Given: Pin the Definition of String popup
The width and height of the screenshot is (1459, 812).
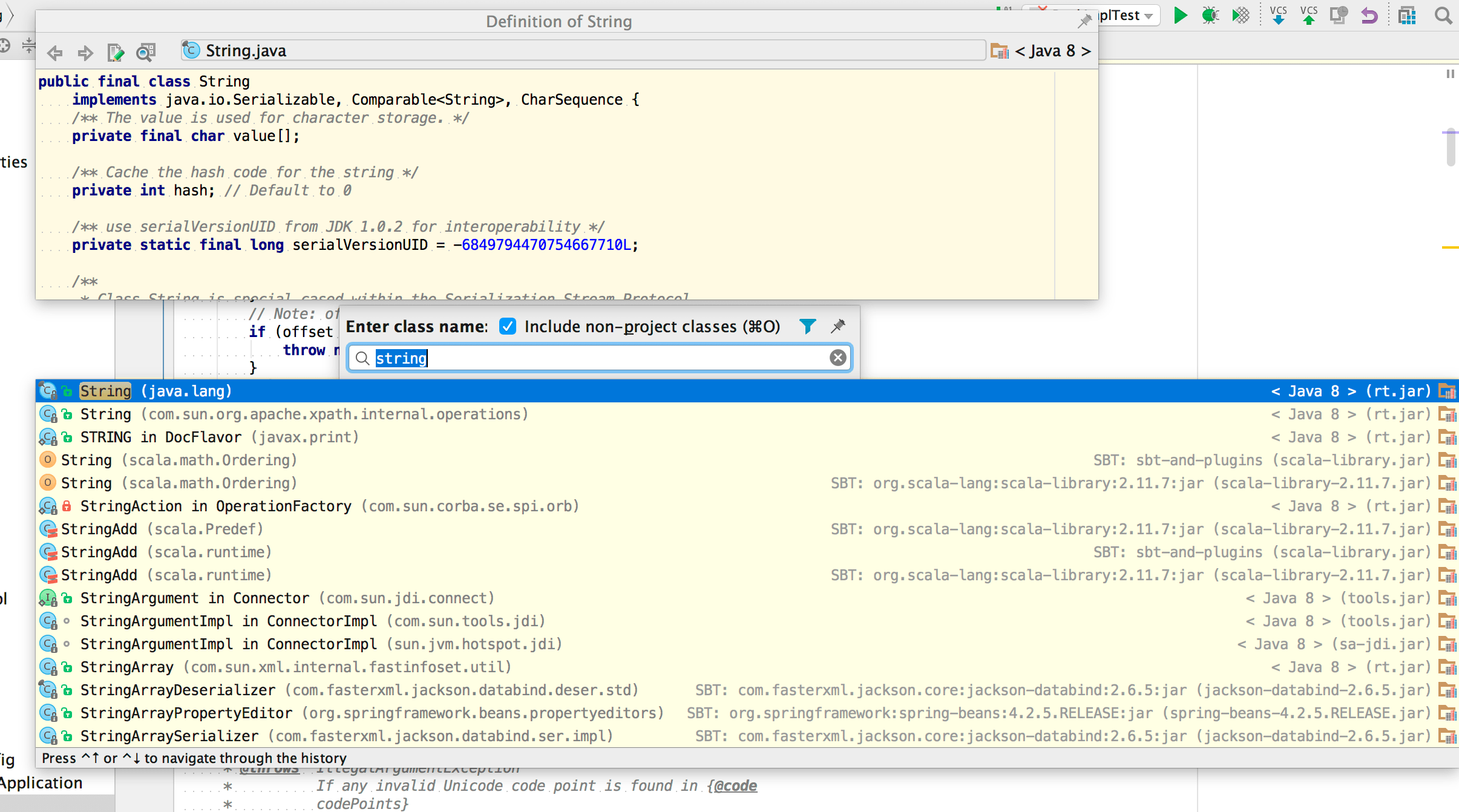Looking at the screenshot, I should [1084, 21].
